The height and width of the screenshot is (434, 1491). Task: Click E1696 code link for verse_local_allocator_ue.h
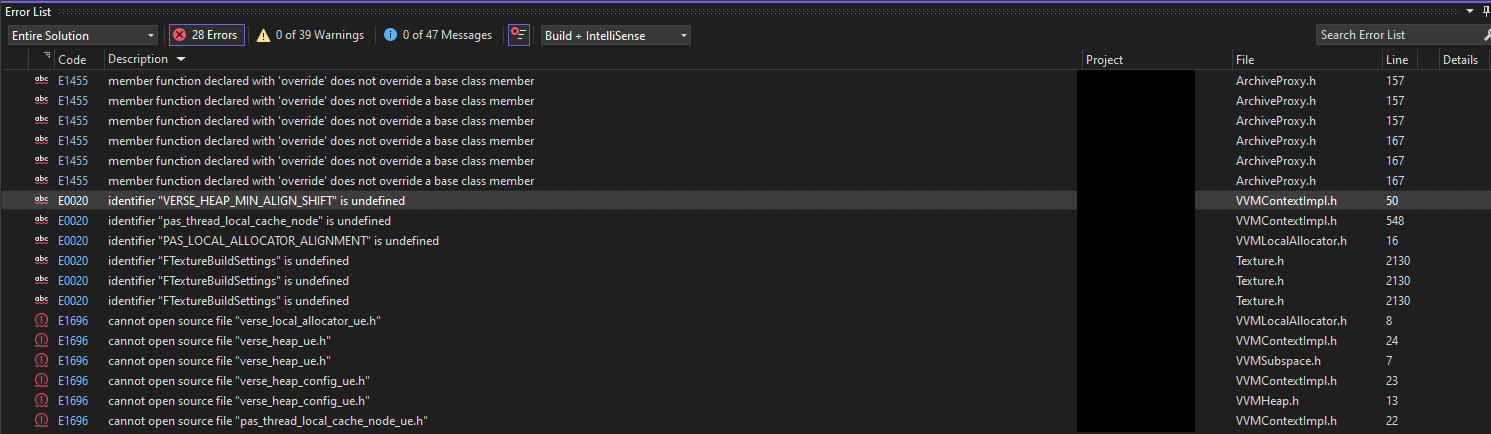(73, 321)
